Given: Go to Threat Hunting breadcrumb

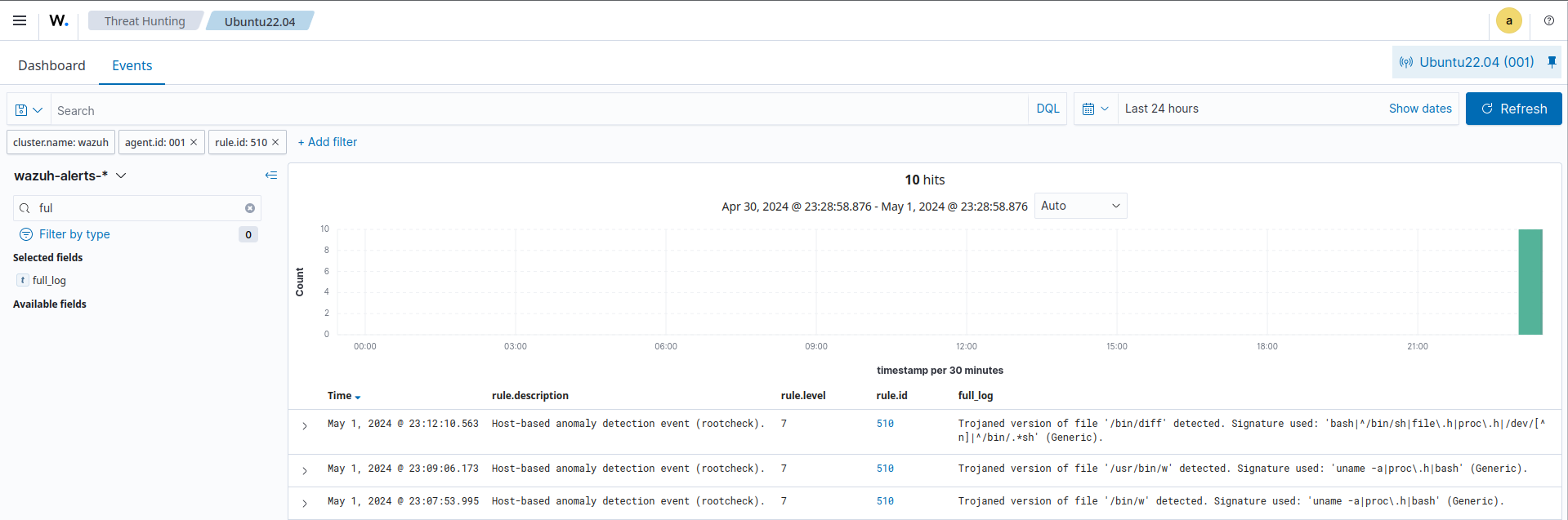Looking at the screenshot, I should (x=145, y=21).
